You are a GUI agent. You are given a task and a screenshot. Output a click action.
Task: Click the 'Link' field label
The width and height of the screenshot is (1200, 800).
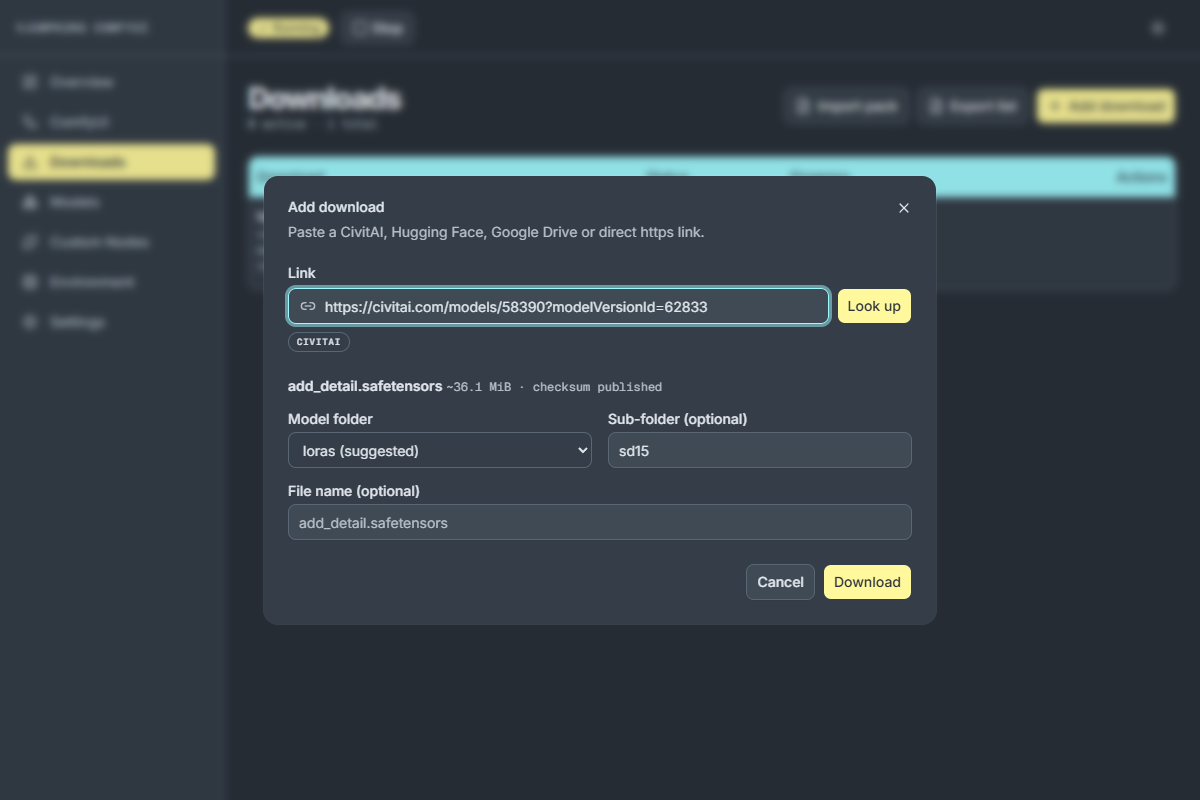tap(302, 273)
